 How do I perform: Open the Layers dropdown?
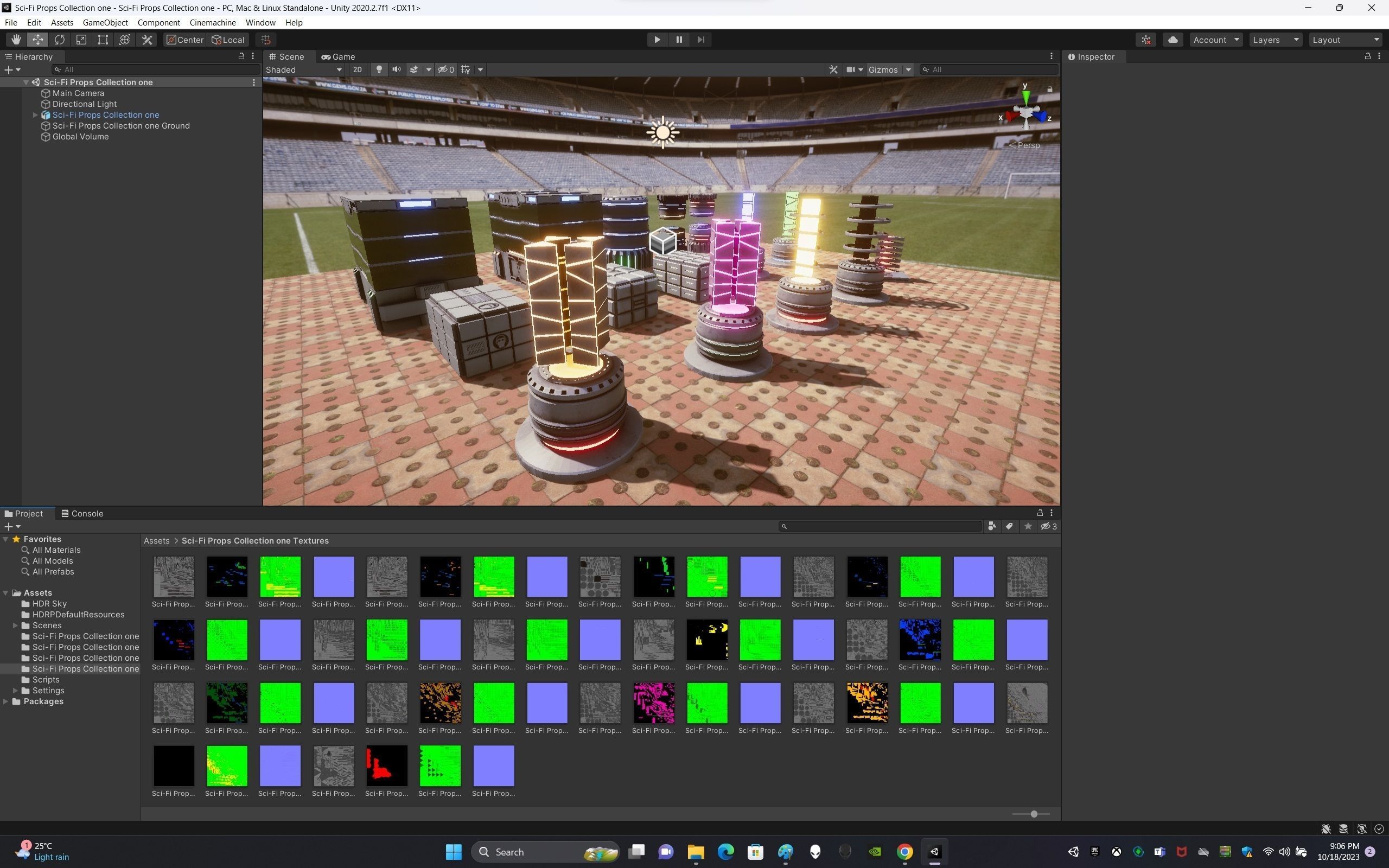pyautogui.click(x=1275, y=40)
